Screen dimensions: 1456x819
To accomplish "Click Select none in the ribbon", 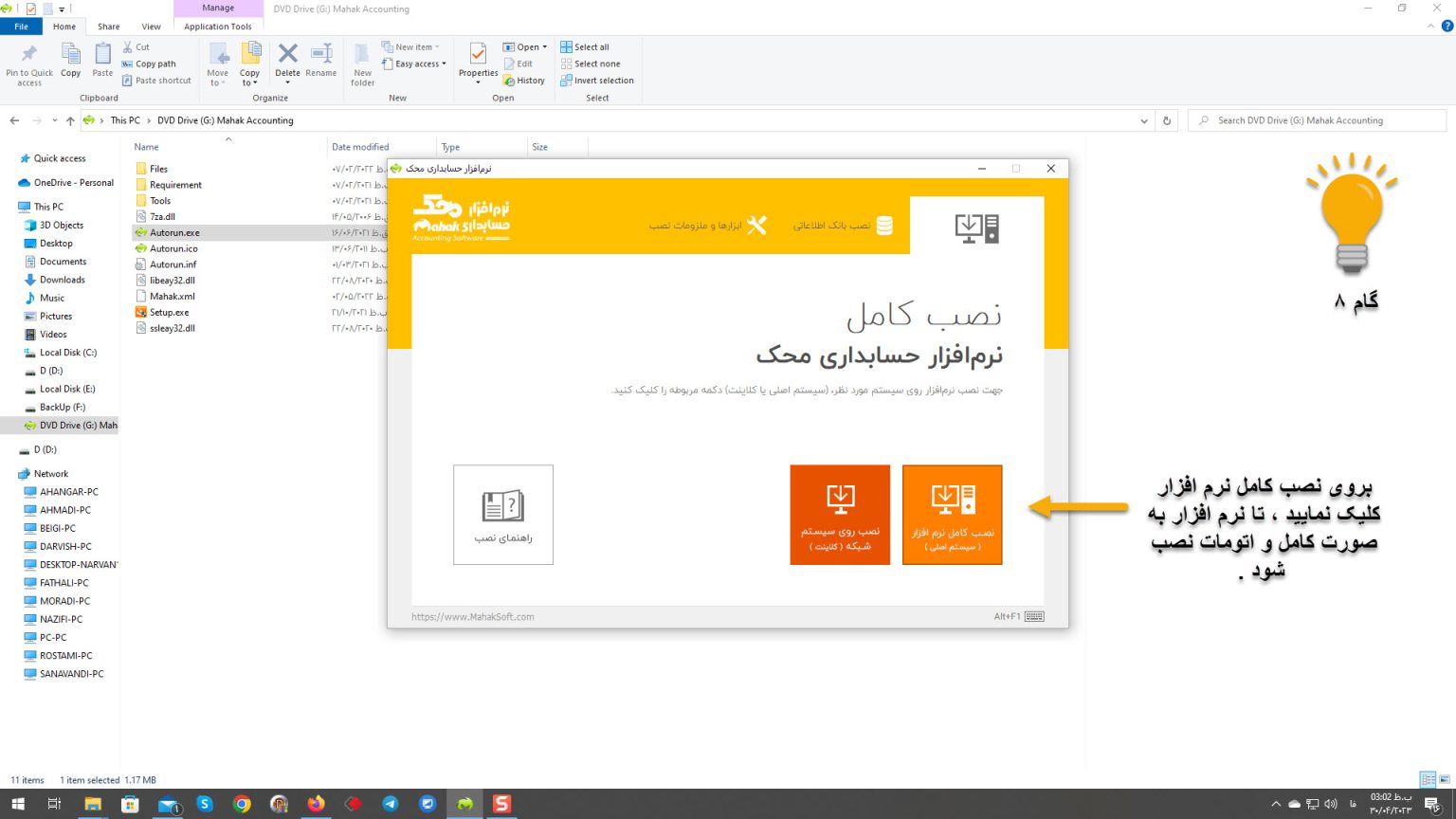I will click(x=591, y=64).
